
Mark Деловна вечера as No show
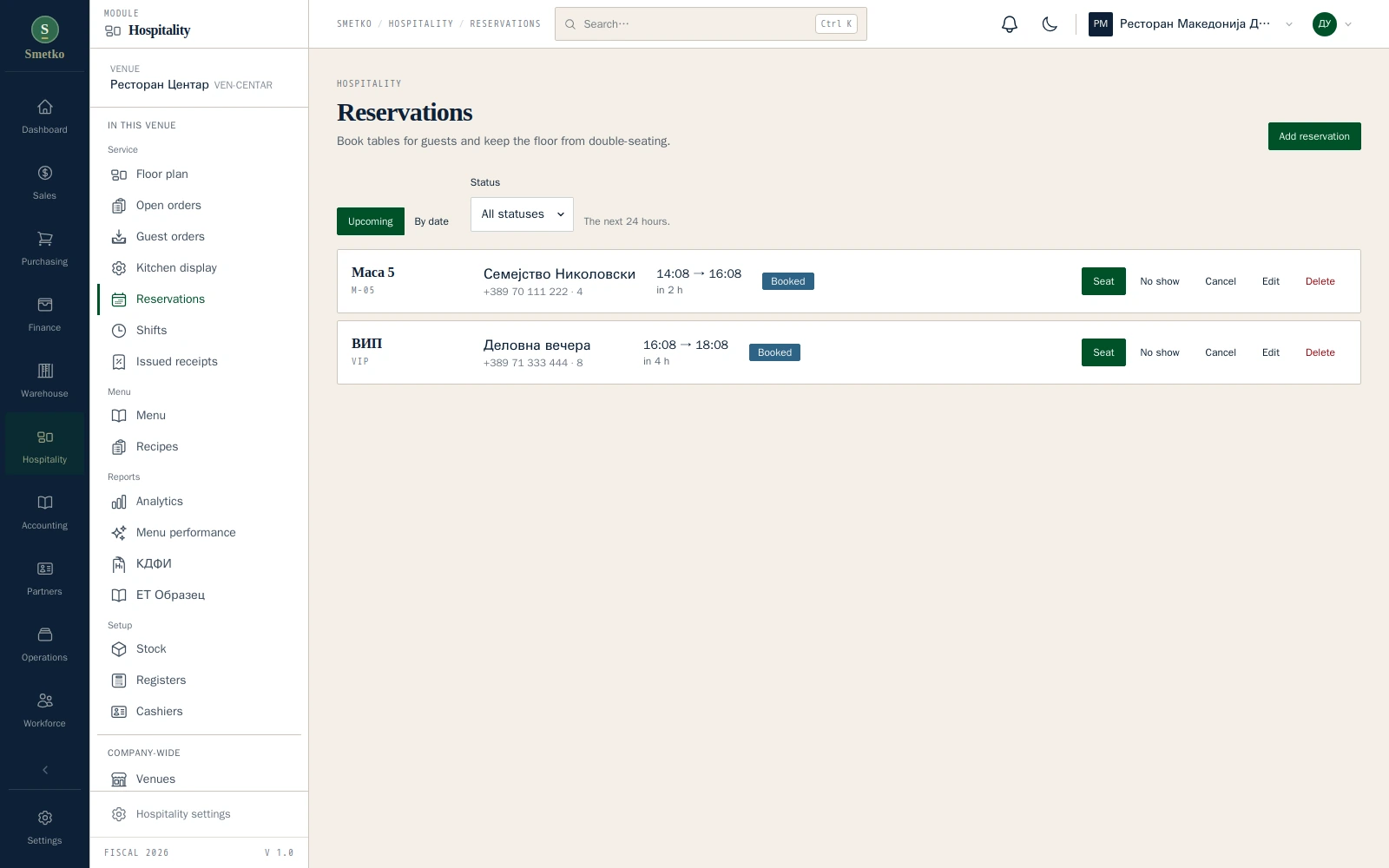(x=1160, y=352)
